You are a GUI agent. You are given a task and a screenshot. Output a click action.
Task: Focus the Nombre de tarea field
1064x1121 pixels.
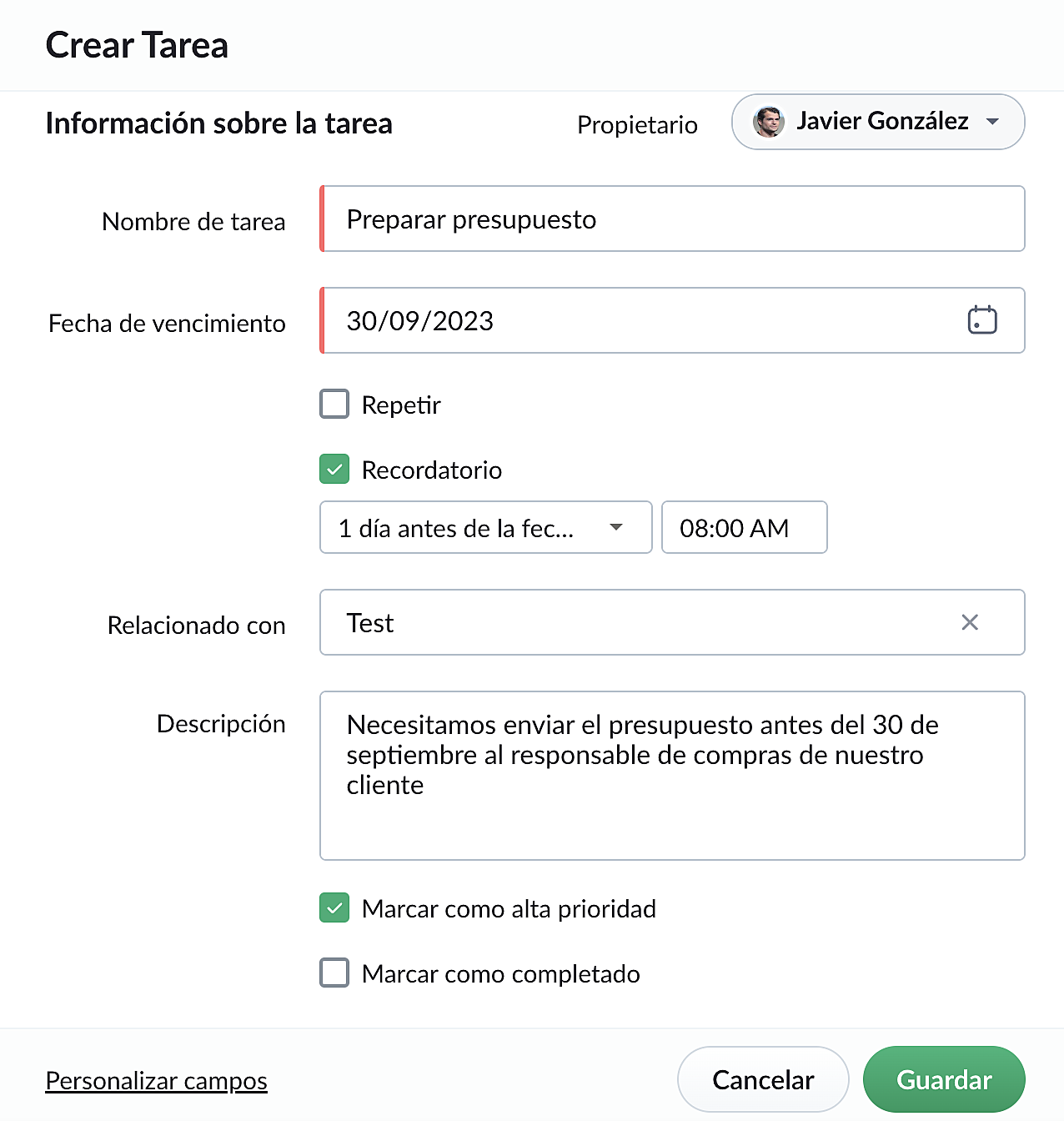coord(672,219)
